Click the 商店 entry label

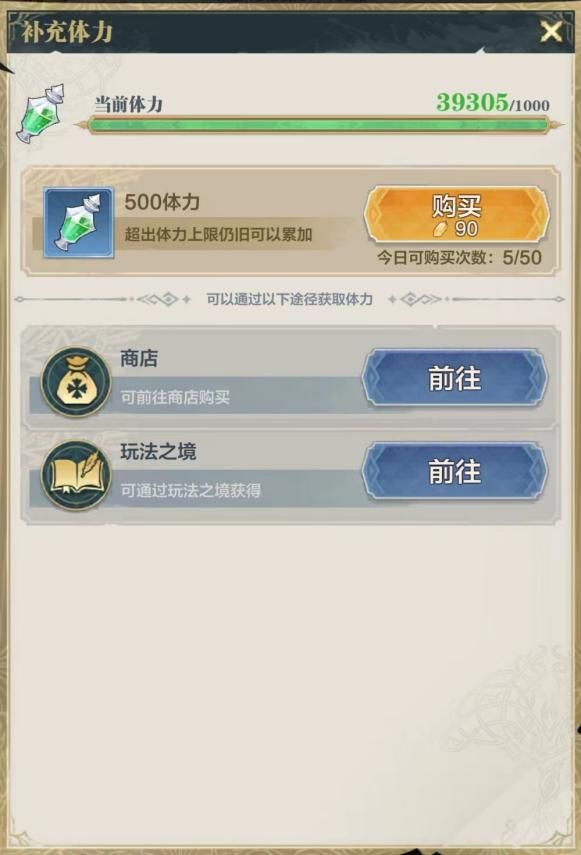tap(139, 358)
